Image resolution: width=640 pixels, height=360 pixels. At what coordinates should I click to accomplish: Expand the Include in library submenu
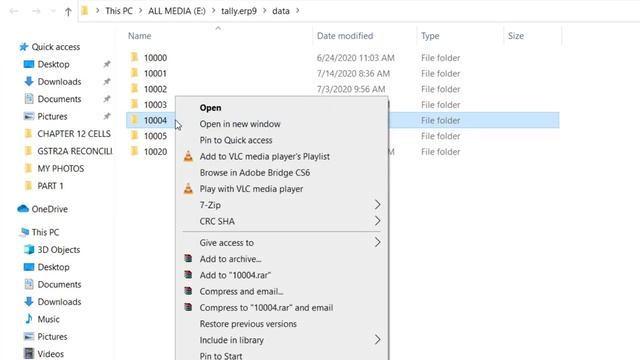tap(282, 340)
